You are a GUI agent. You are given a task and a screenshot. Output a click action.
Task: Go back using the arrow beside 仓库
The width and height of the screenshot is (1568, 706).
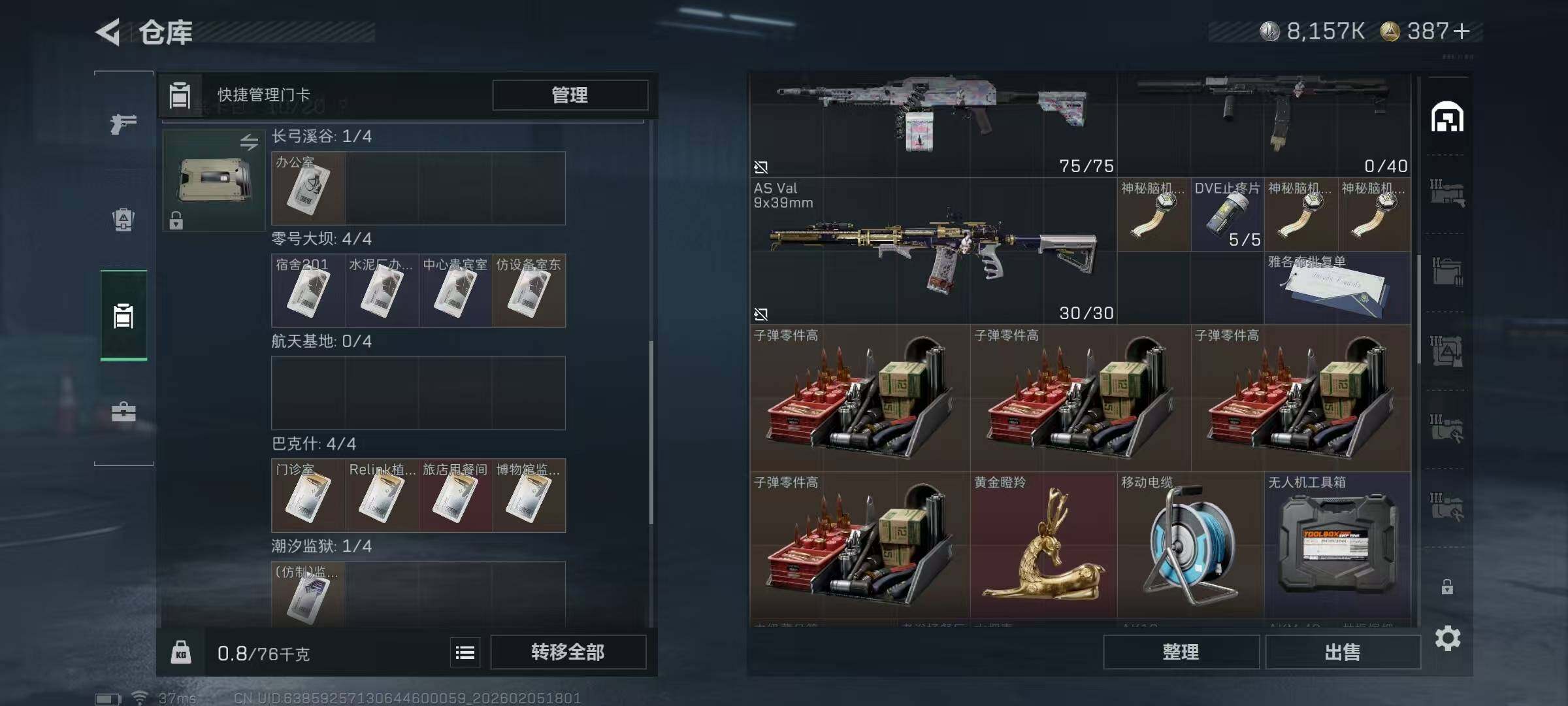point(108,32)
